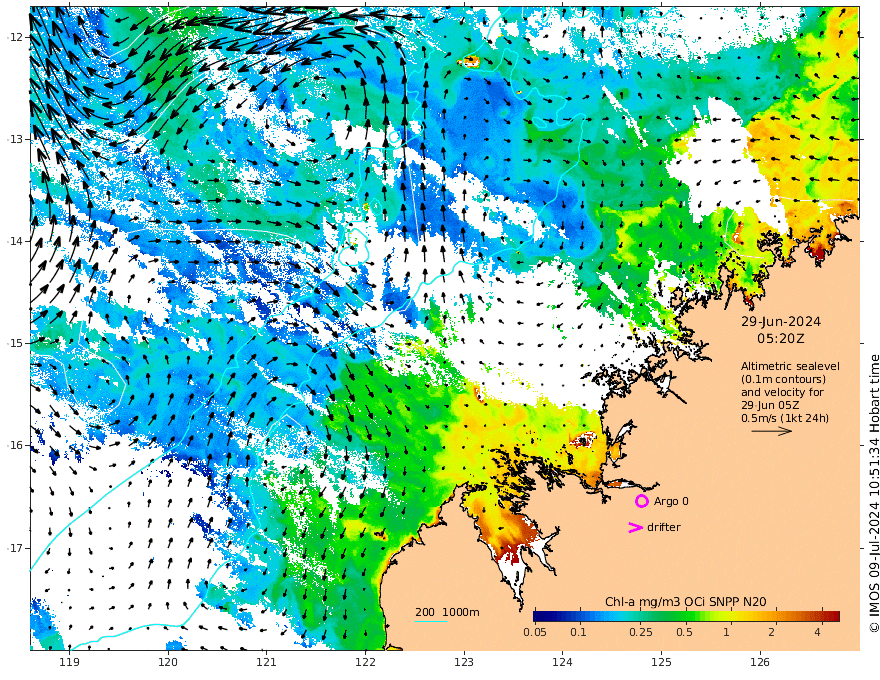The image size is (880, 680).
Task: Click the 'Argo 0' legend label
Action: click(671, 502)
